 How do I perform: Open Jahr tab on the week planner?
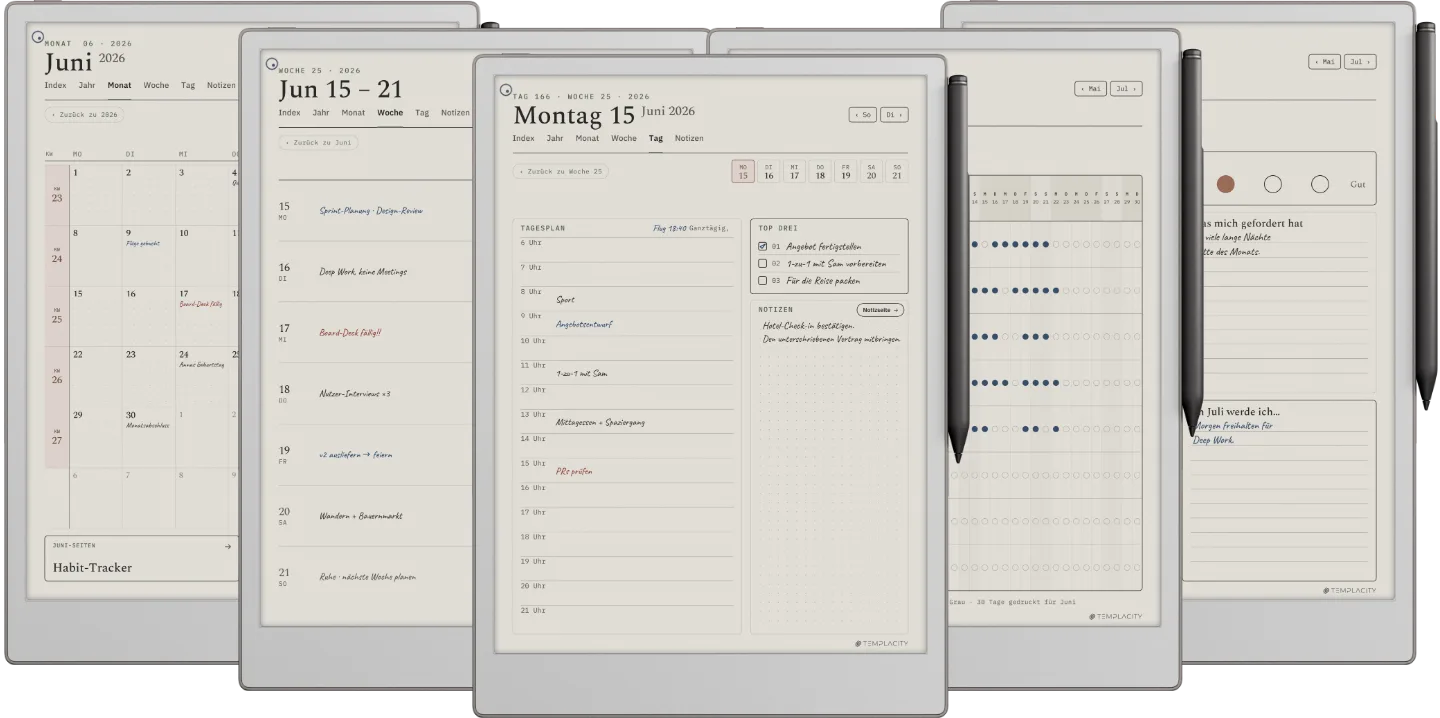(x=321, y=113)
